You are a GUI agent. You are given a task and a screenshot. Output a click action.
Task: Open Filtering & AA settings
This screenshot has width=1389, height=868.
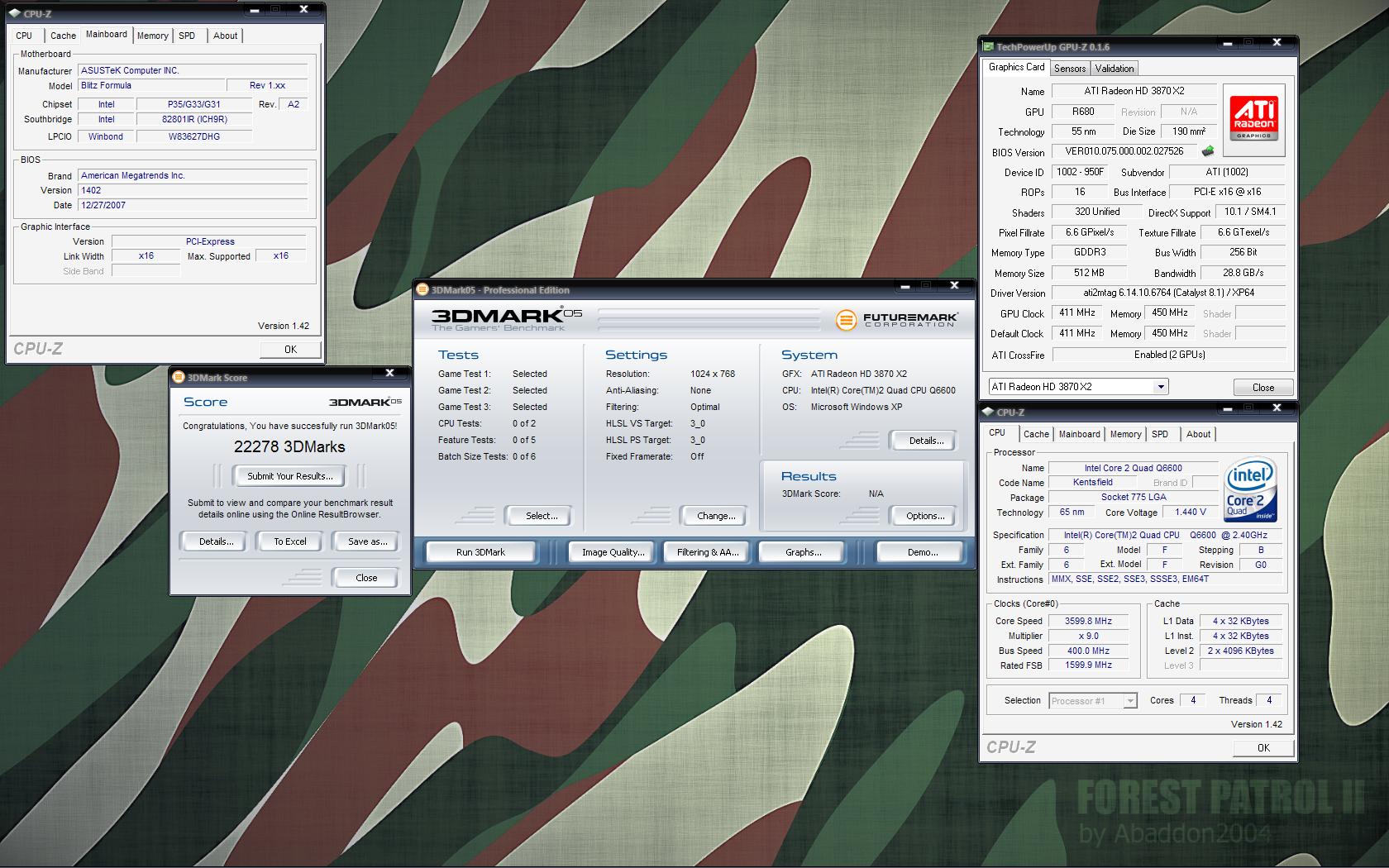click(x=708, y=552)
